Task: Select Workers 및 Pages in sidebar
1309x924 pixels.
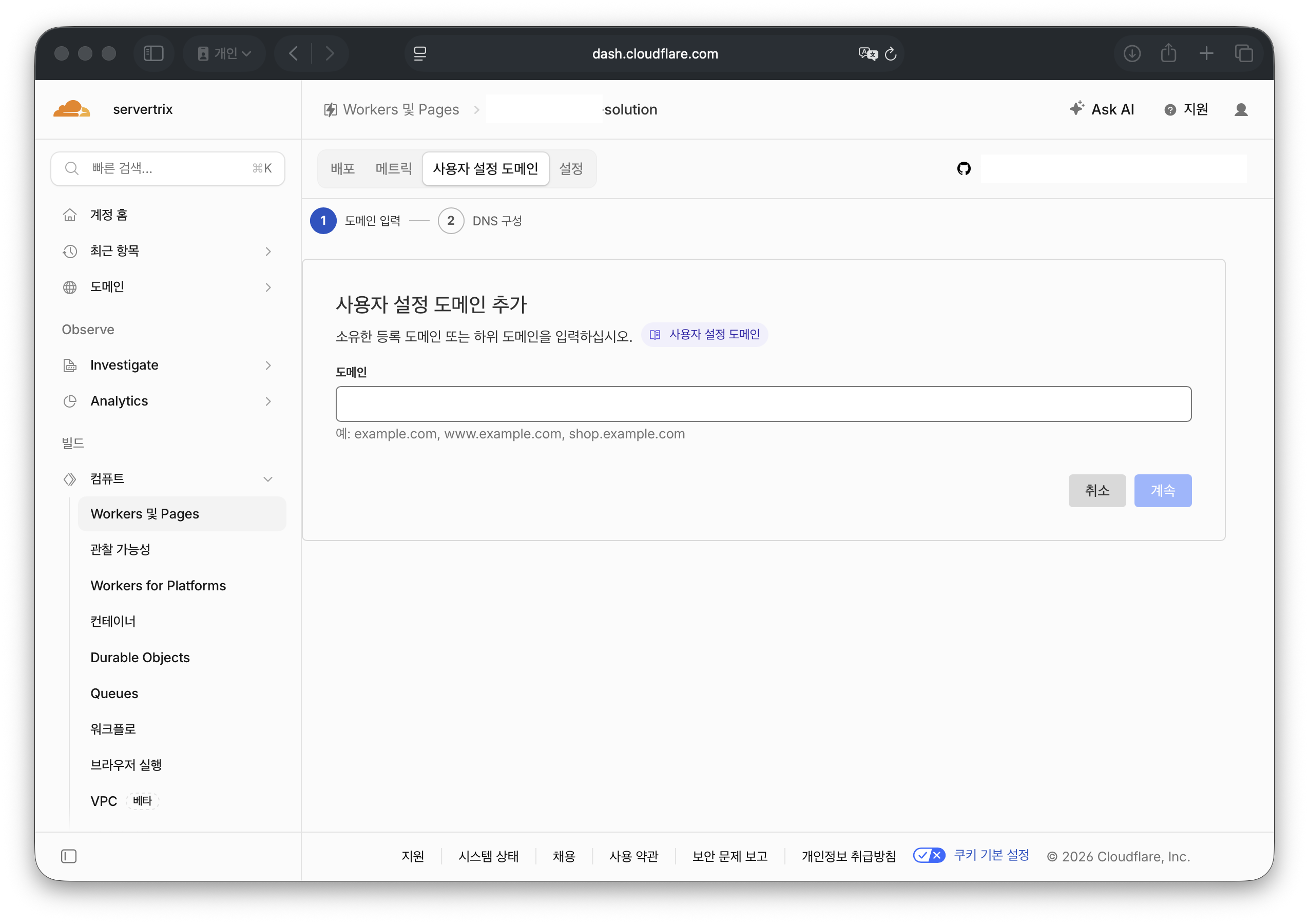Action: 182,513
